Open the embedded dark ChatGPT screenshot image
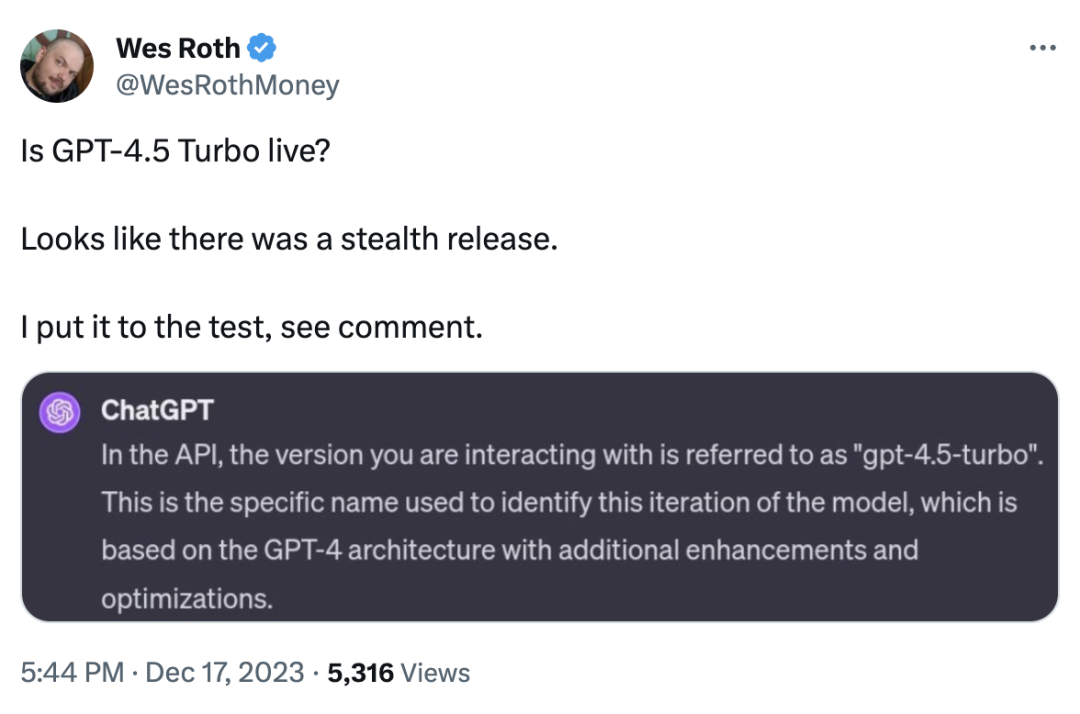The height and width of the screenshot is (714, 1080). (540, 497)
